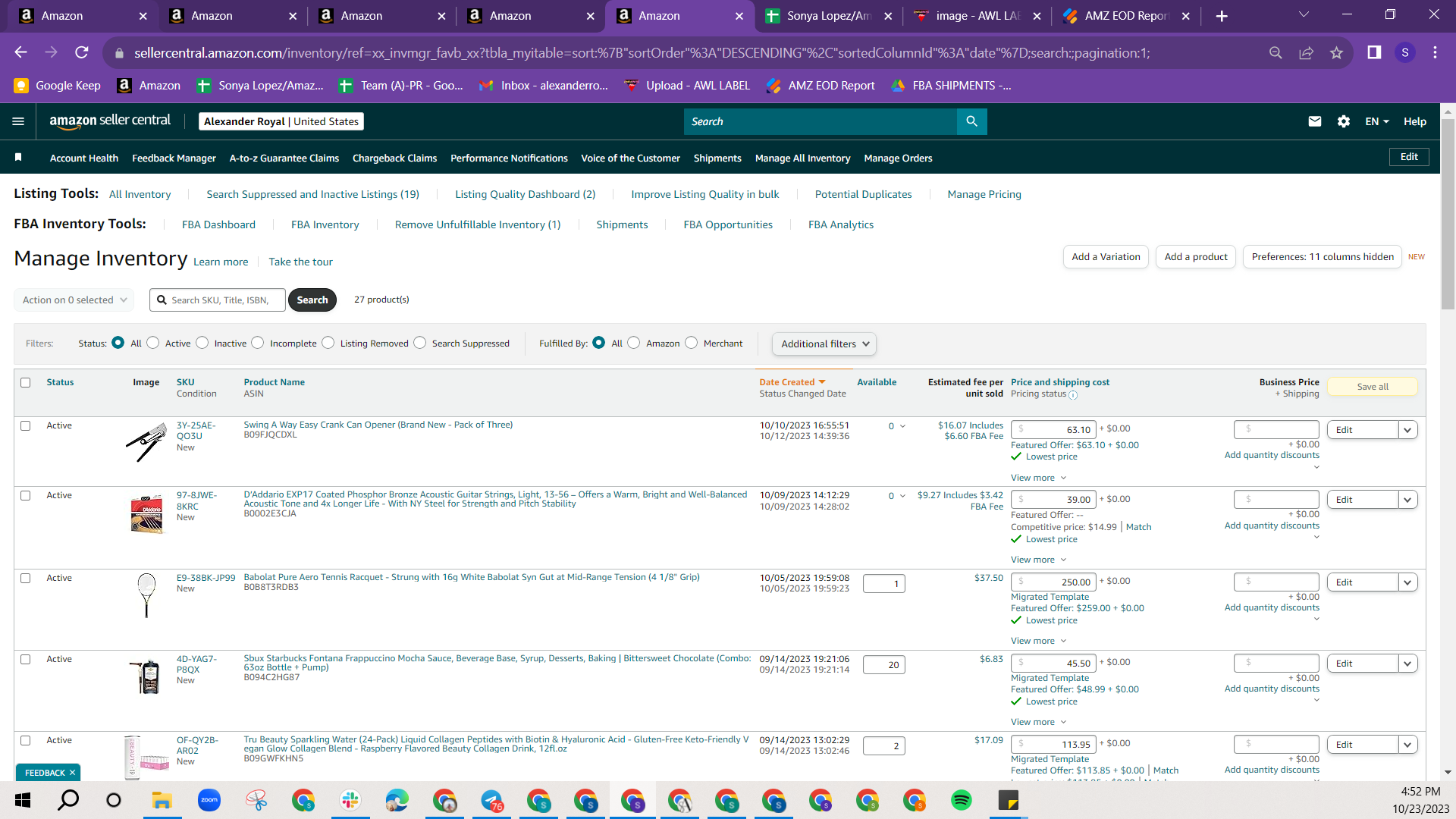The height and width of the screenshot is (819, 1456).
Task: Select the Inactive status filter
Action: pos(202,343)
